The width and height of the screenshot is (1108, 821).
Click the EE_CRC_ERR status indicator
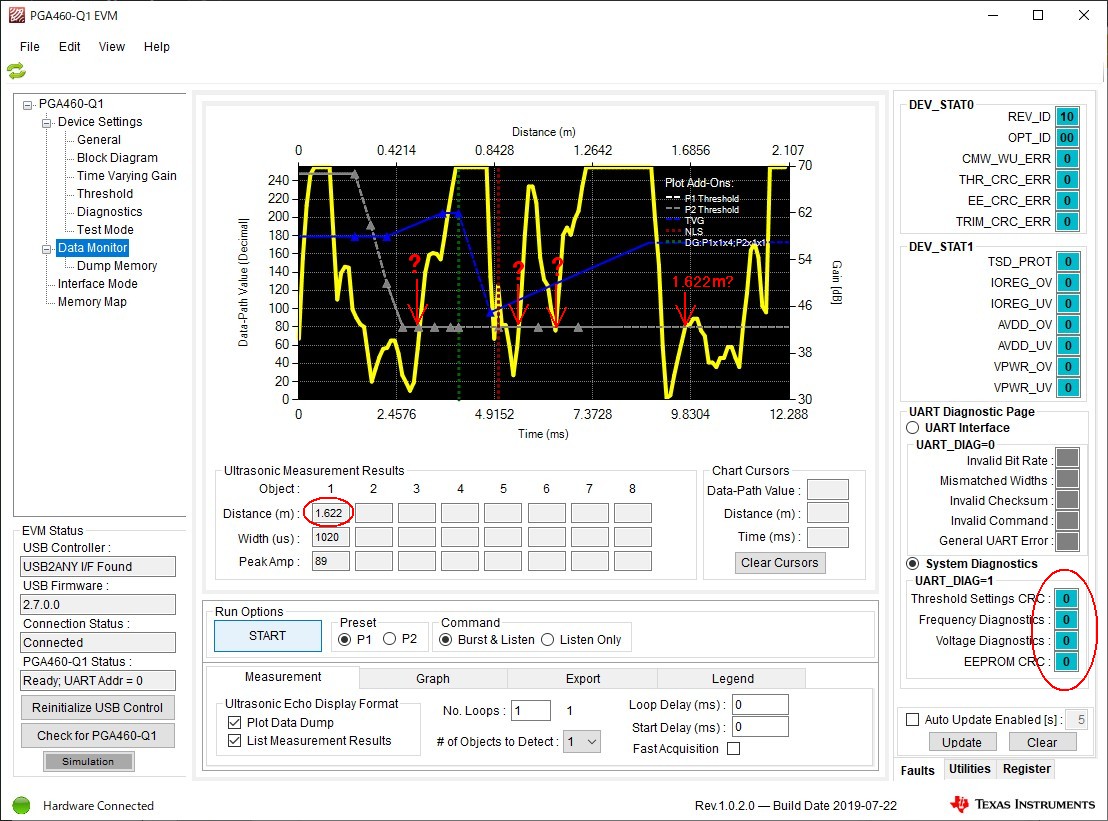click(x=1067, y=201)
